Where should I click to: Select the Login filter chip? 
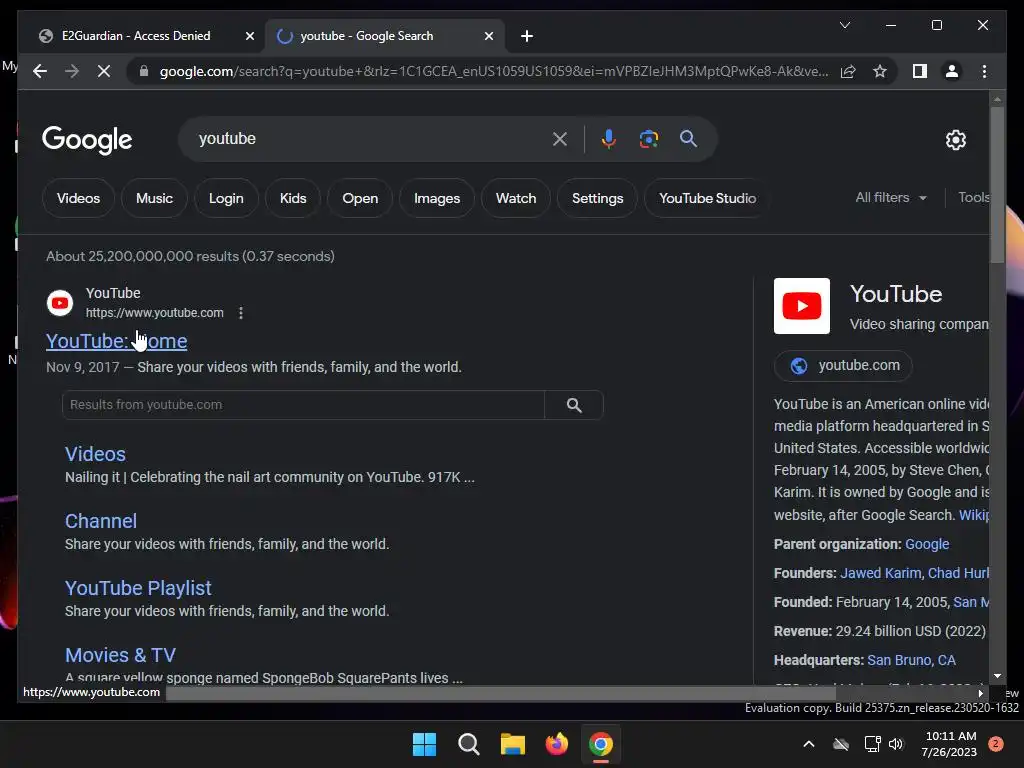(226, 198)
